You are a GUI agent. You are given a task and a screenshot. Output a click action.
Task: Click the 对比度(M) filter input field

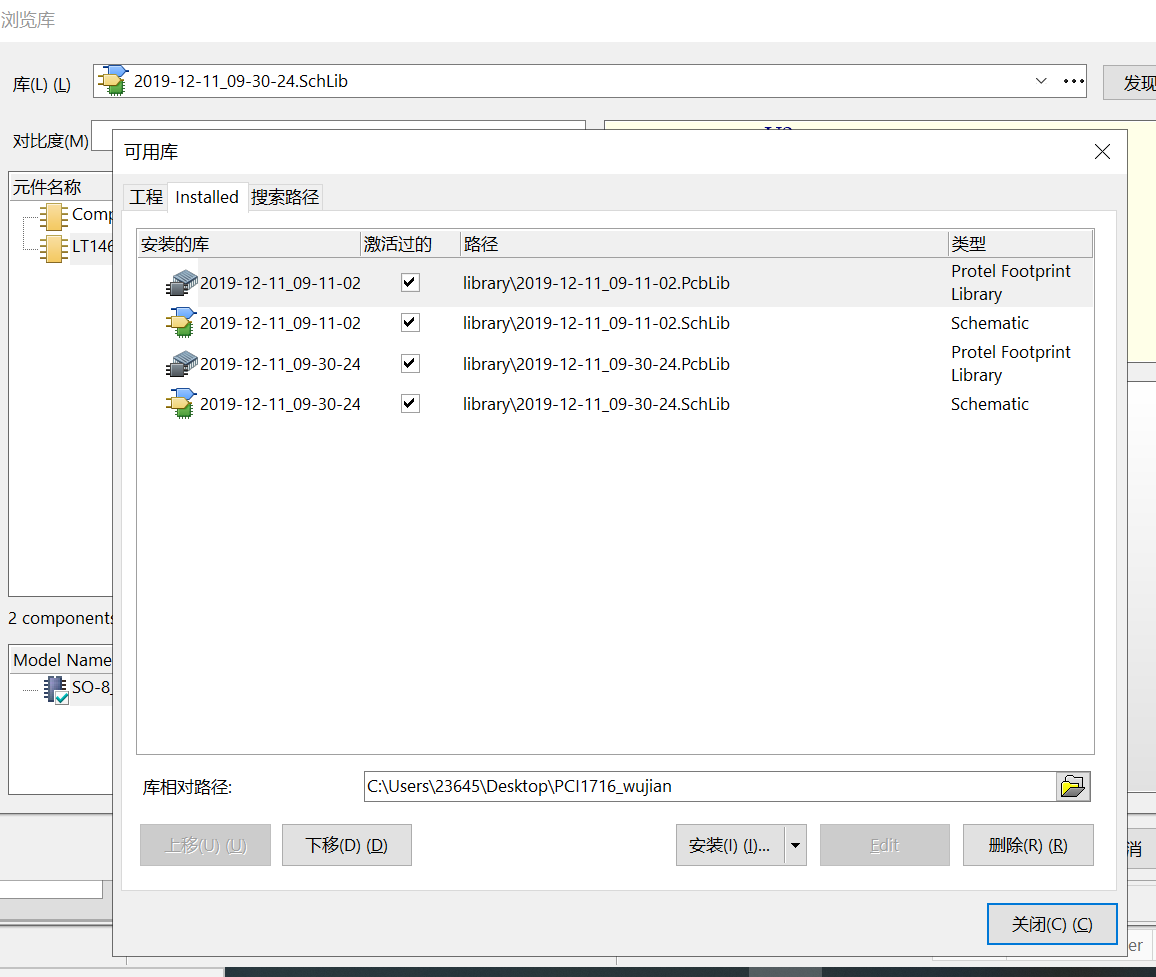coord(102,136)
